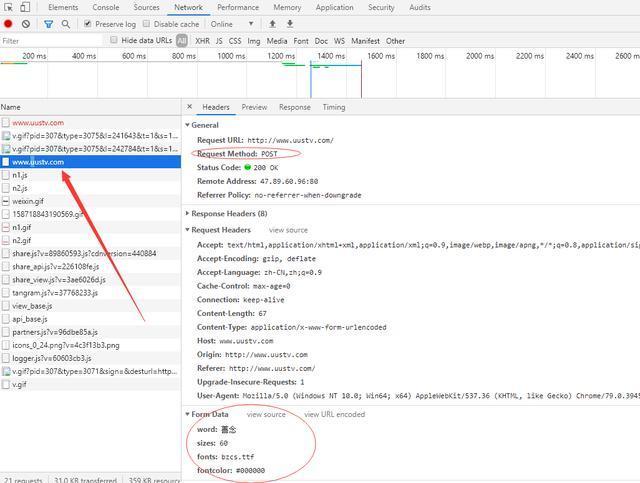Image resolution: width=640 pixels, height=483 pixels.
Task: Select the tangram.js?v=37768233.js request
Action: (90, 293)
